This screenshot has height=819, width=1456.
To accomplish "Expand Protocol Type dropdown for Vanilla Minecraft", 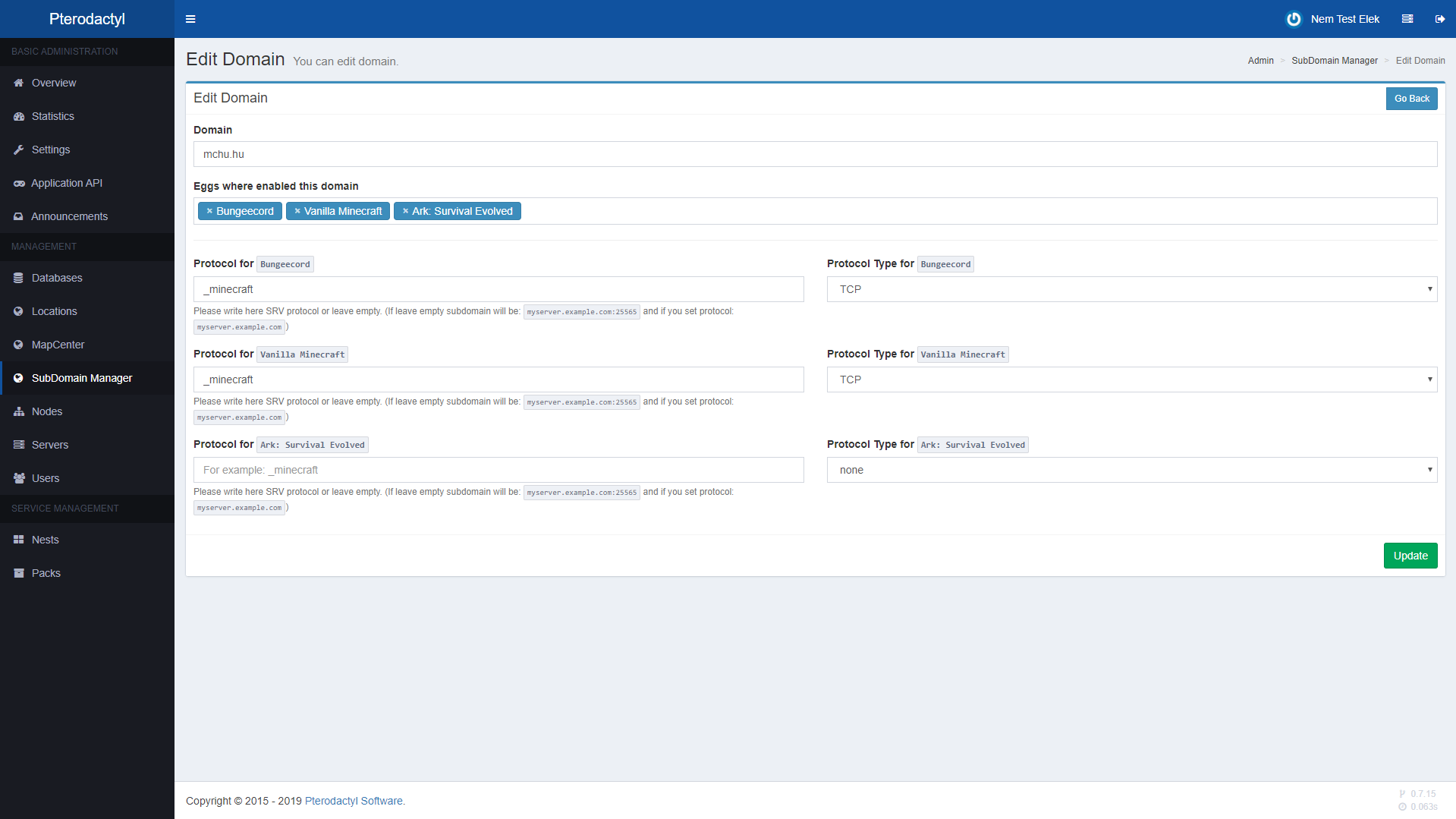I will (x=1131, y=380).
